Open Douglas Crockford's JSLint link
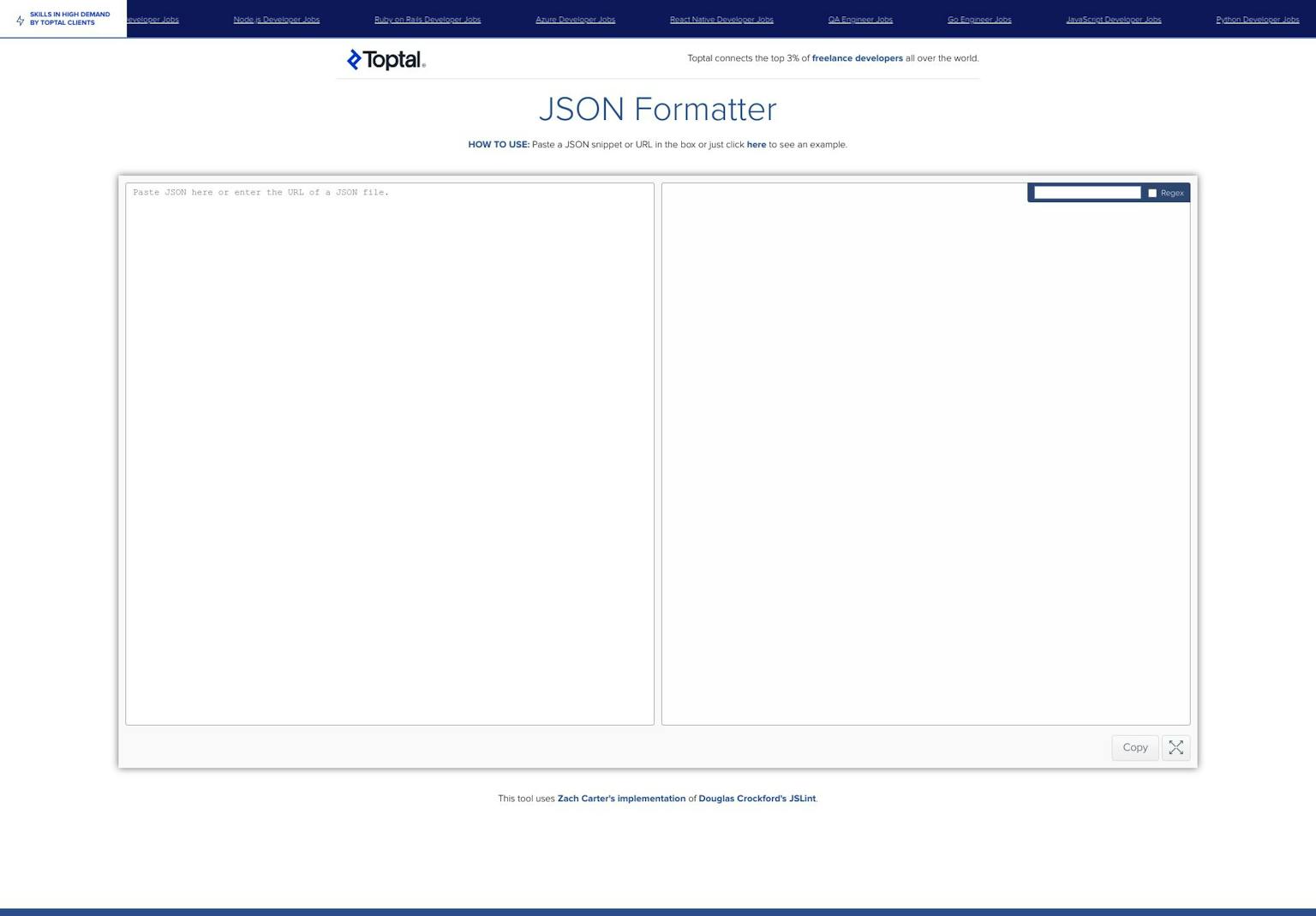Image resolution: width=1316 pixels, height=916 pixels. coord(757,798)
